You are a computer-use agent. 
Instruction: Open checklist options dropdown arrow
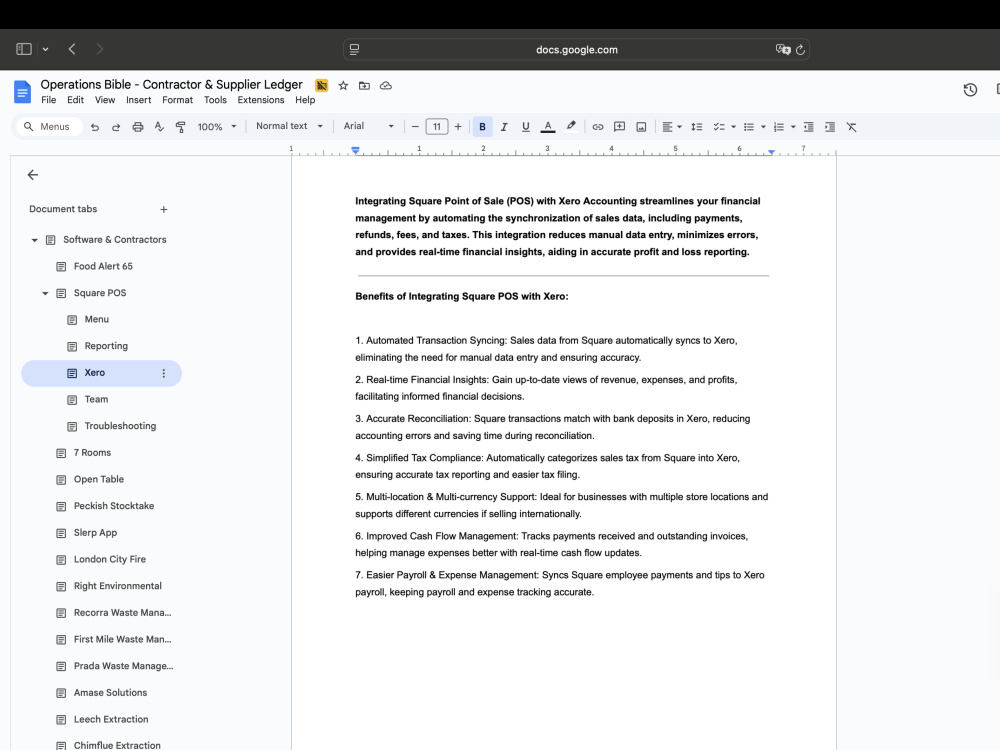[x=733, y=127]
